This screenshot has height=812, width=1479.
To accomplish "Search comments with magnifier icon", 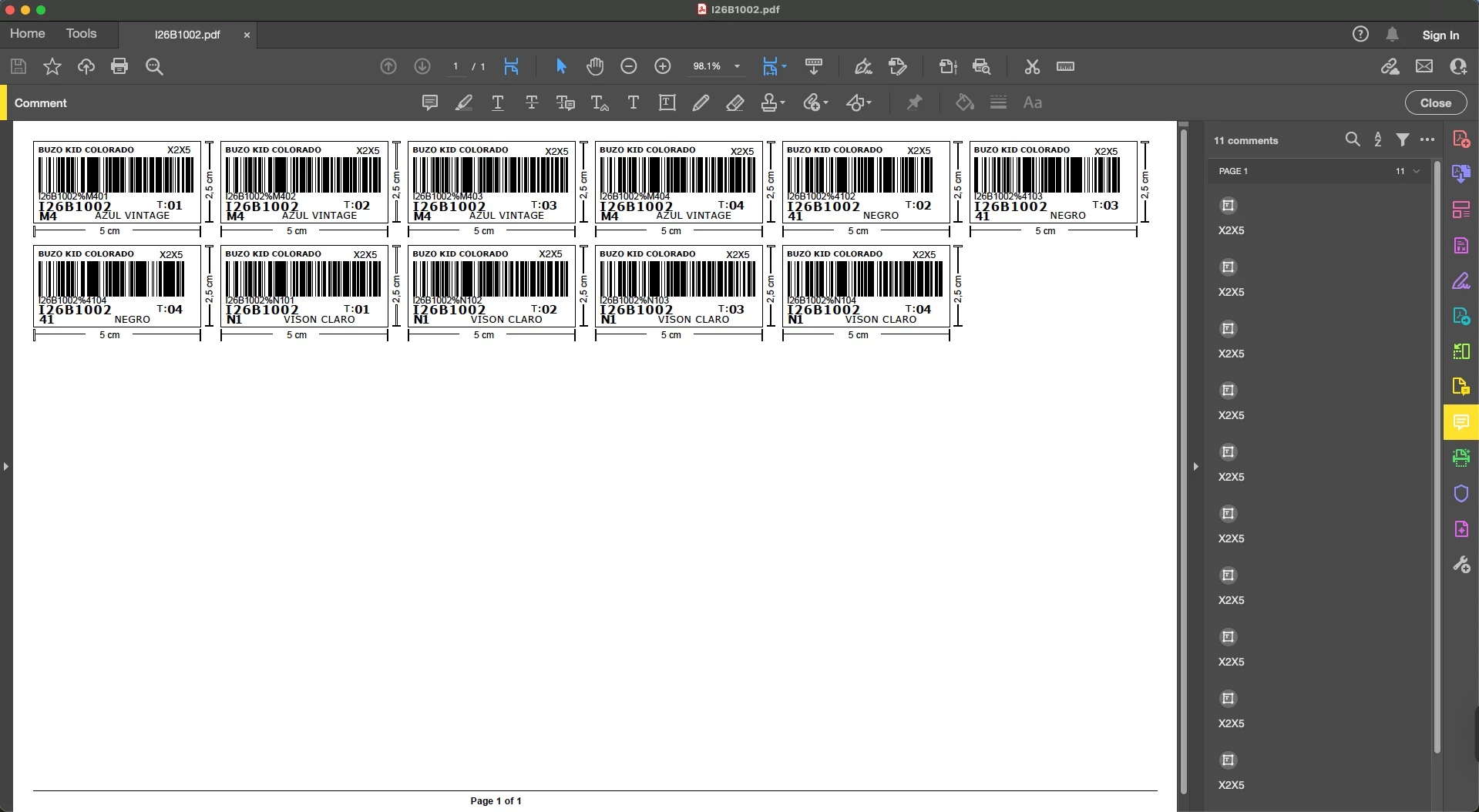I will 1353,139.
